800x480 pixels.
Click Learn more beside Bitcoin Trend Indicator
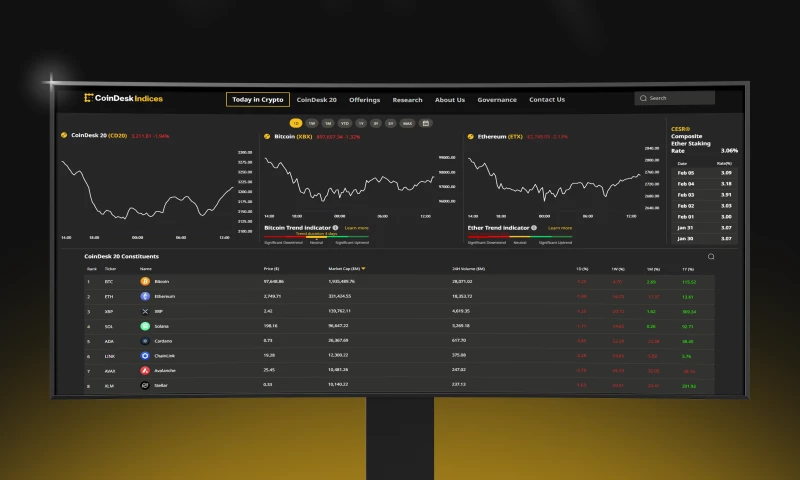[356, 228]
